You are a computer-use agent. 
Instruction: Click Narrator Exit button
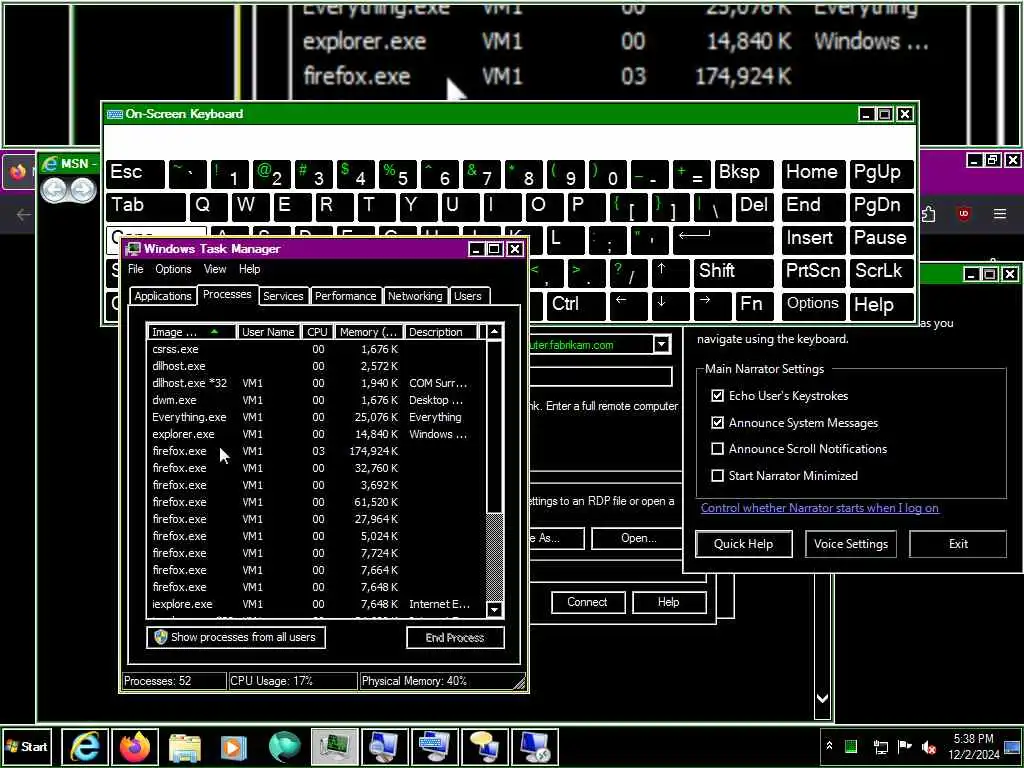[x=958, y=544]
